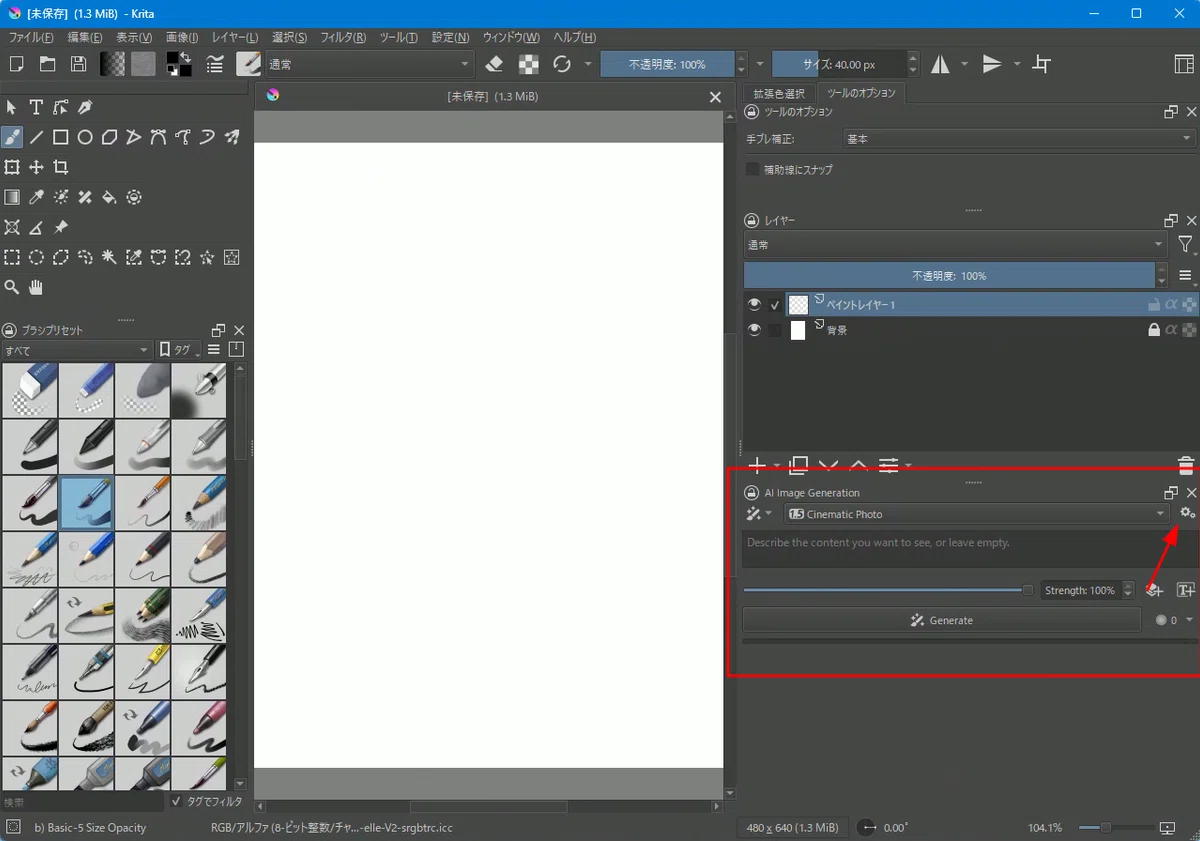Open the layer filter funnel dropdown
Screen dimensions: 1200x841
coord(1186,244)
